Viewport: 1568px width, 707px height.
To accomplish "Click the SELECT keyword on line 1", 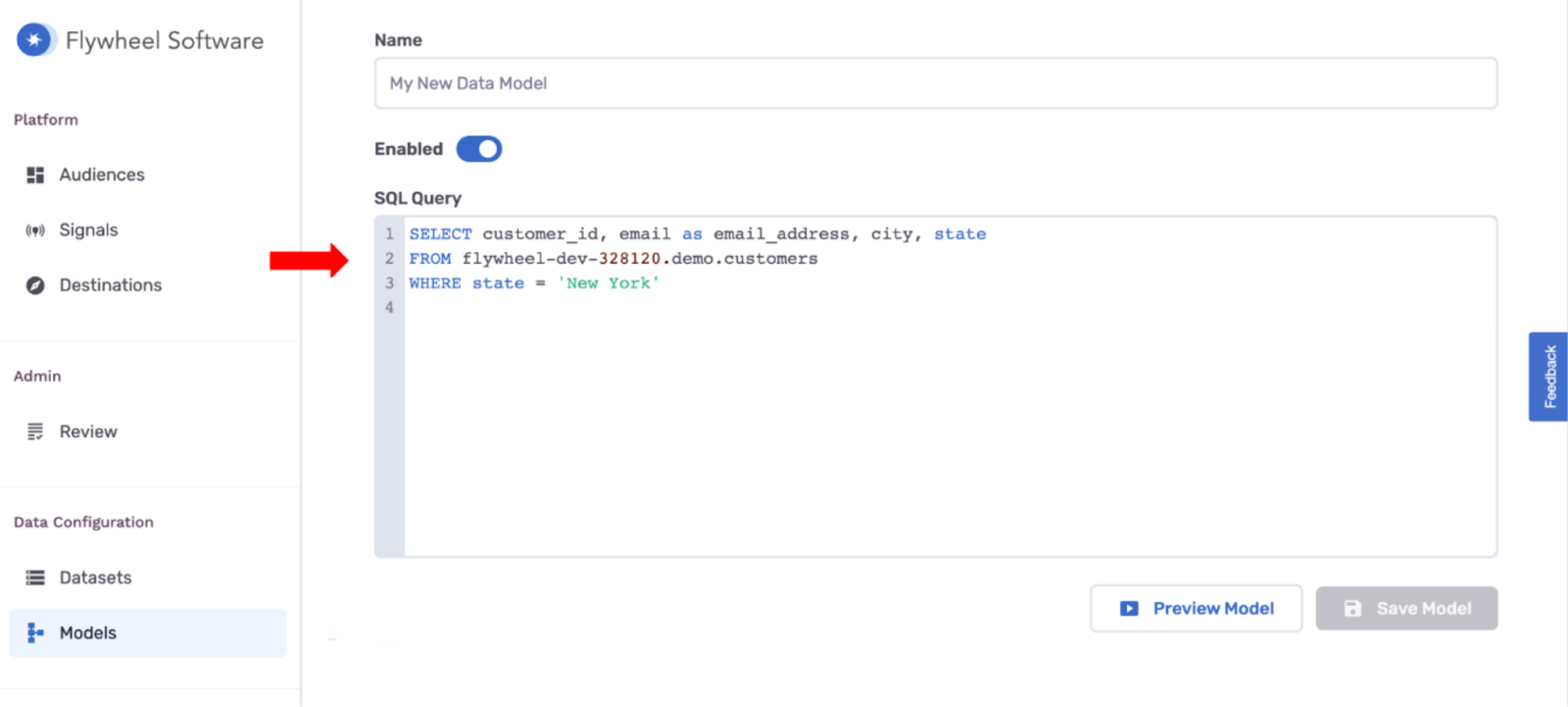I will [440, 234].
